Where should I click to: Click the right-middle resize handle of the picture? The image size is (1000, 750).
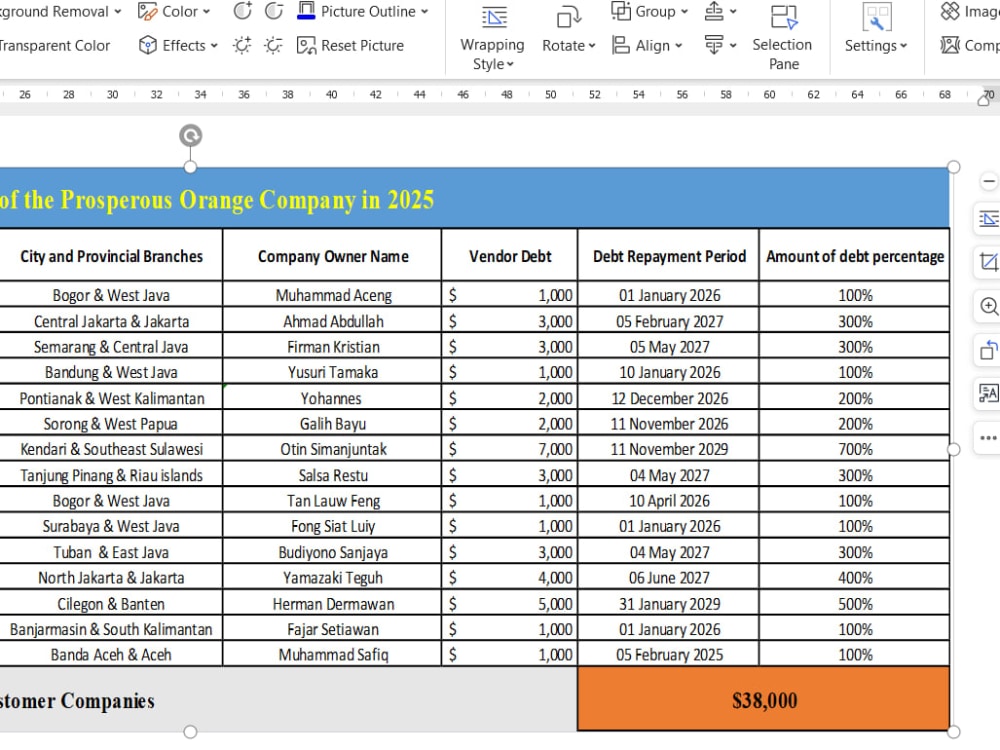click(x=953, y=450)
